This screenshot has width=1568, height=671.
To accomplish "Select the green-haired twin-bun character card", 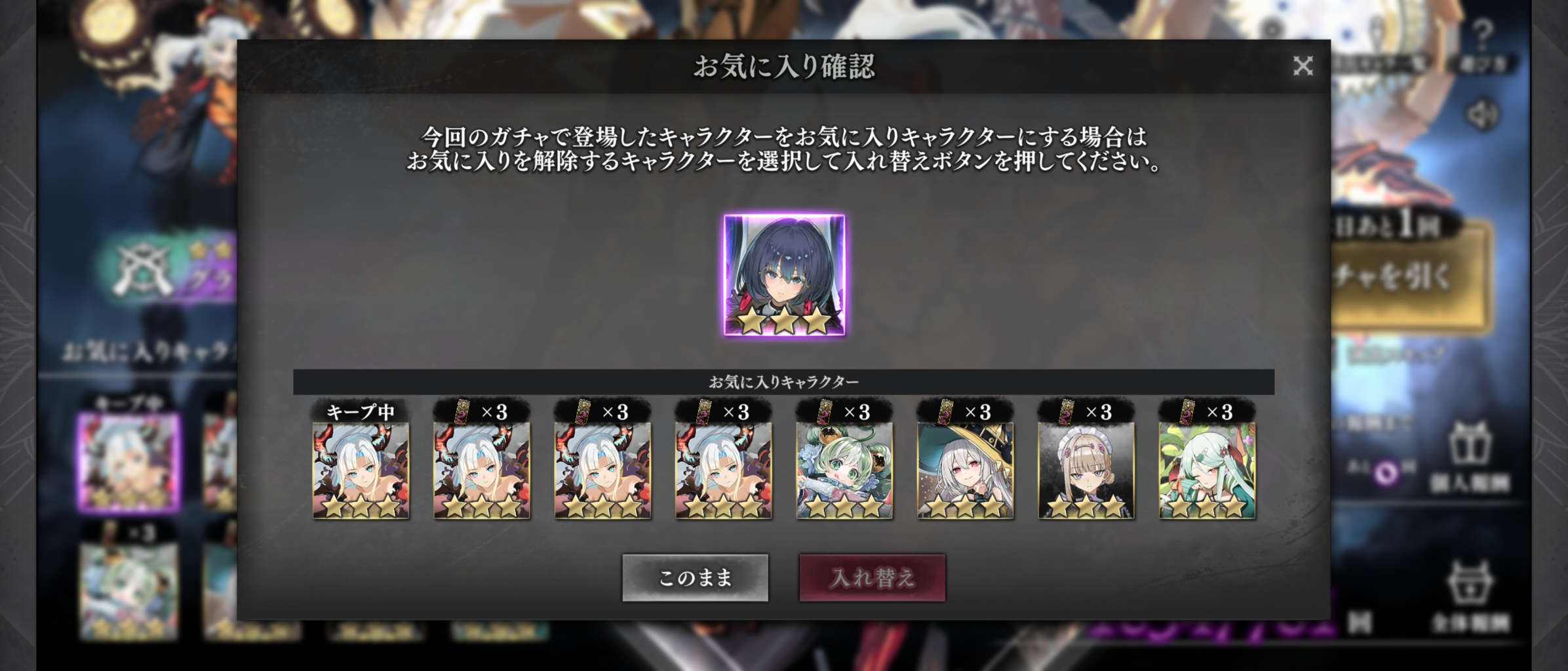I will 844,470.
